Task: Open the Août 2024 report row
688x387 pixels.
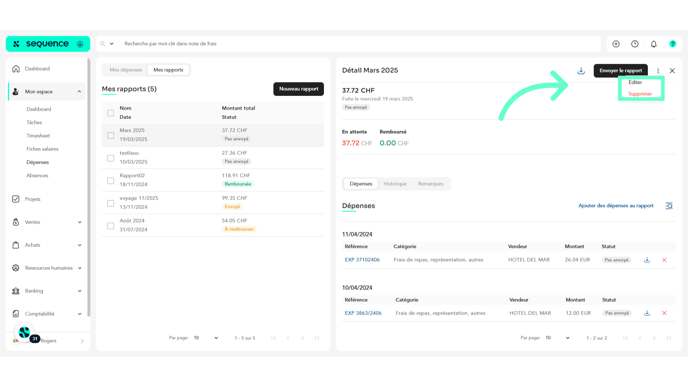Action: (213, 226)
